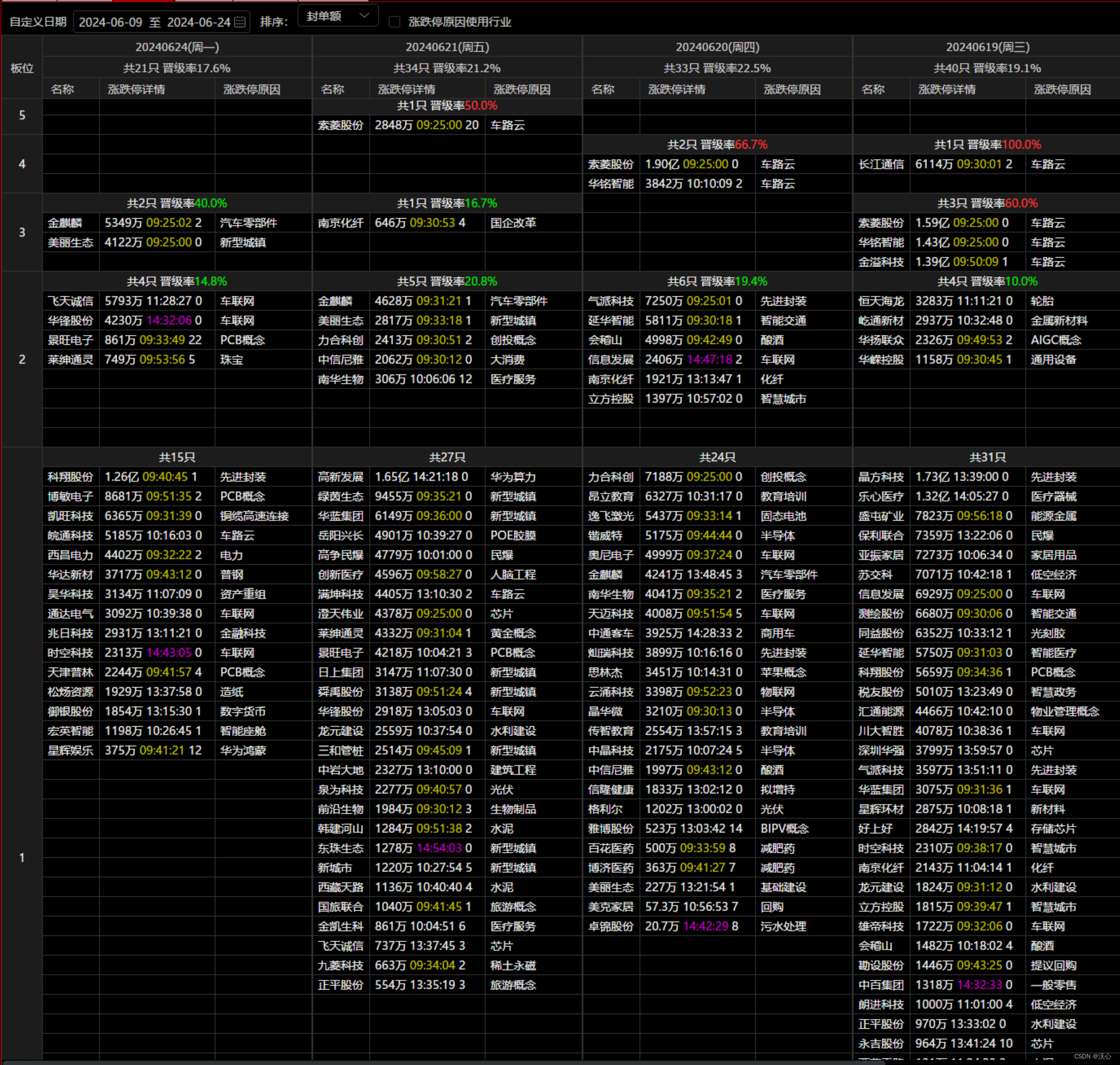The width and height of the screenshot is (1120, 1065).
Task: Click the 共15只 first-board count label
Action: point(177,458)
